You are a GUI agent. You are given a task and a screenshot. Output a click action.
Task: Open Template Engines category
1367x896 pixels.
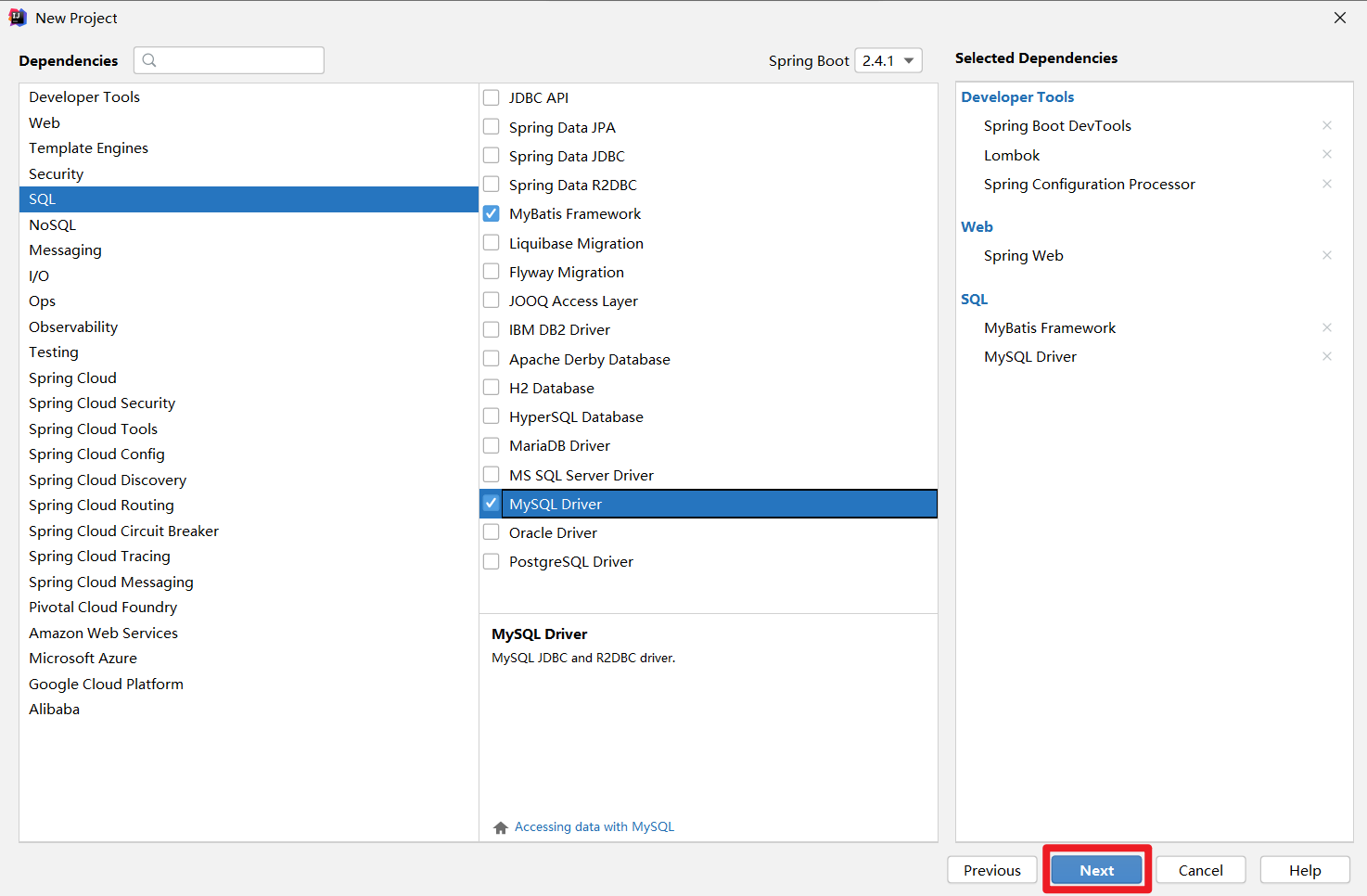pyautogui.click(x=249, y=147)
